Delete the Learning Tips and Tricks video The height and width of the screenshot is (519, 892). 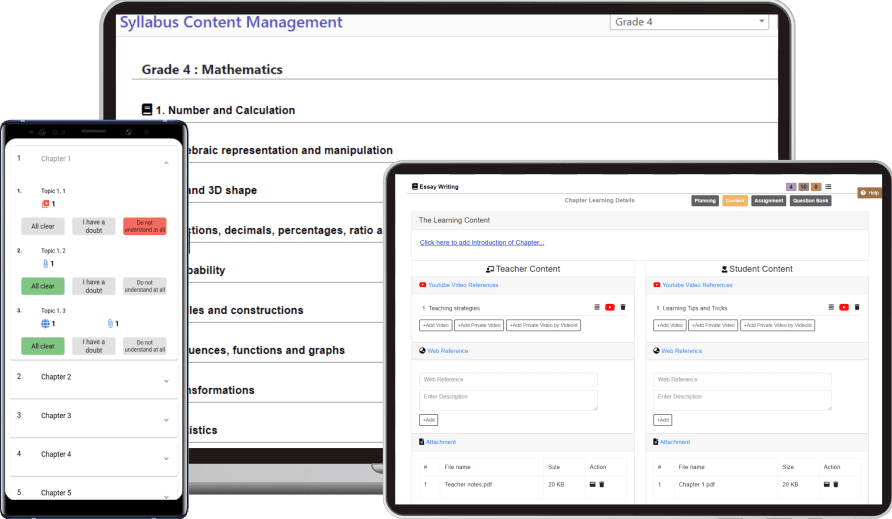coord(857,307)
